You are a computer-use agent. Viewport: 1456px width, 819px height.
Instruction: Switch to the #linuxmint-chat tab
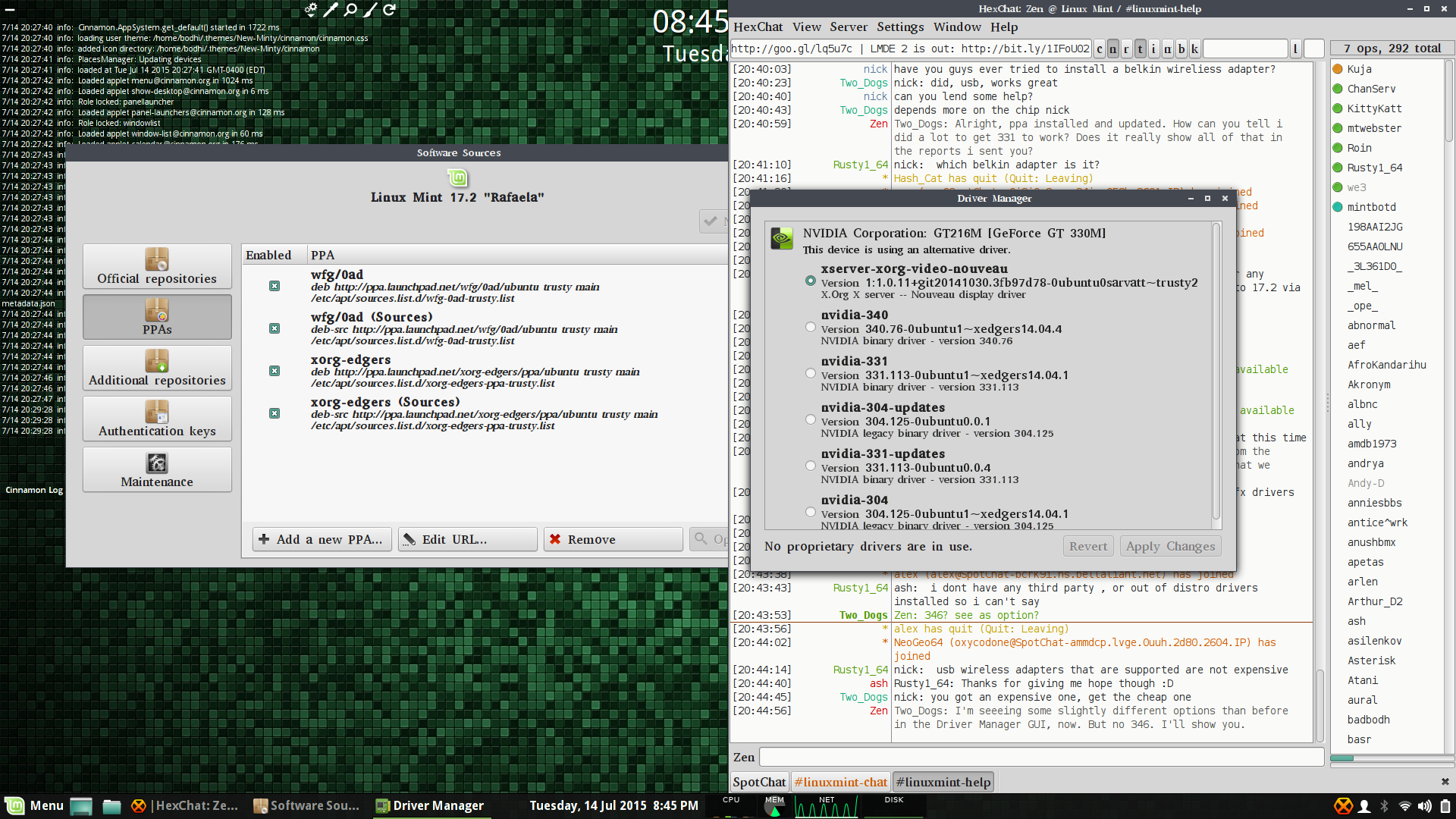[x=840, y=782]
